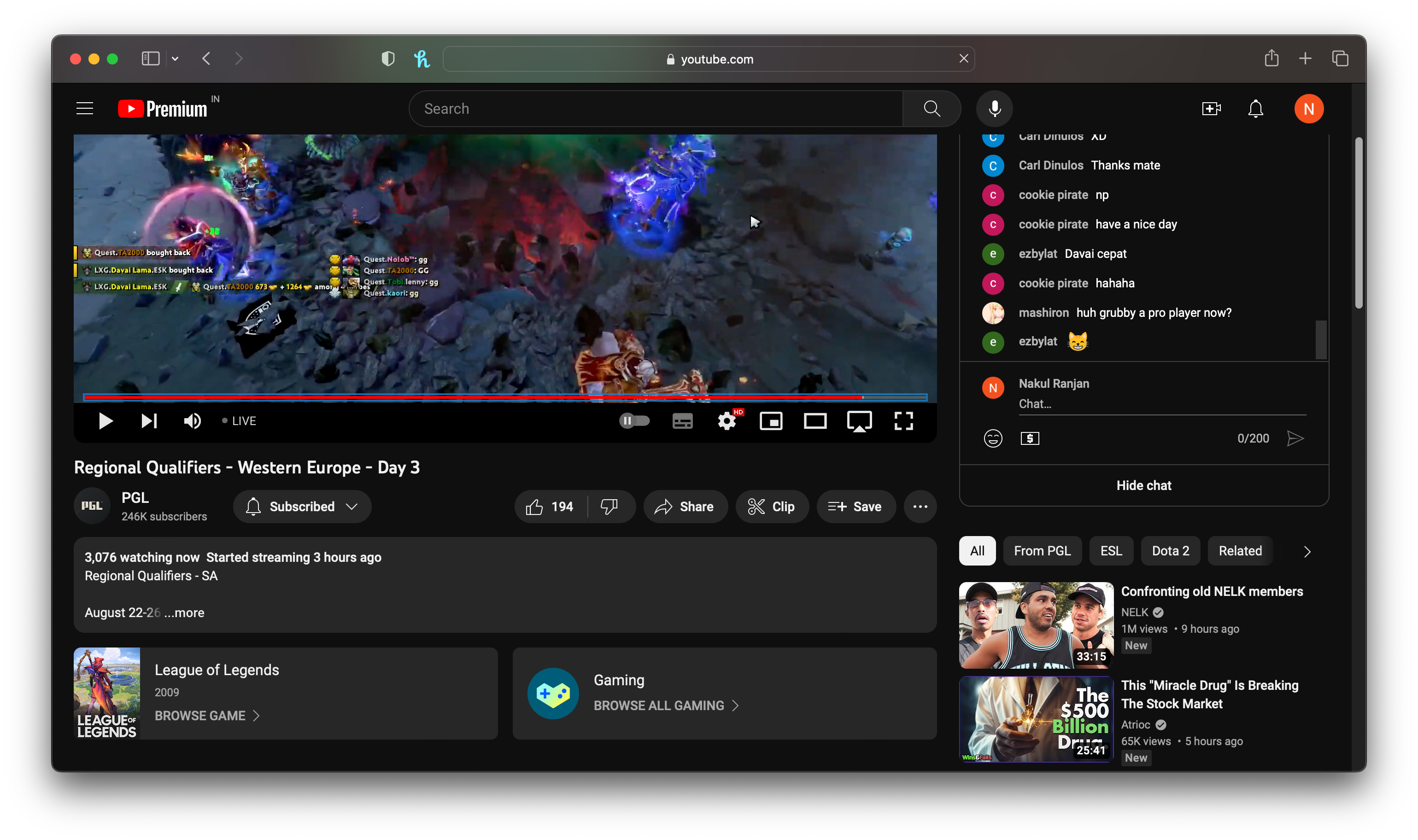Enable miniplayer mode
Image resolution: width=1418 pixels, height=840 pixels.
pyautogui.click(x=770, y=420)
